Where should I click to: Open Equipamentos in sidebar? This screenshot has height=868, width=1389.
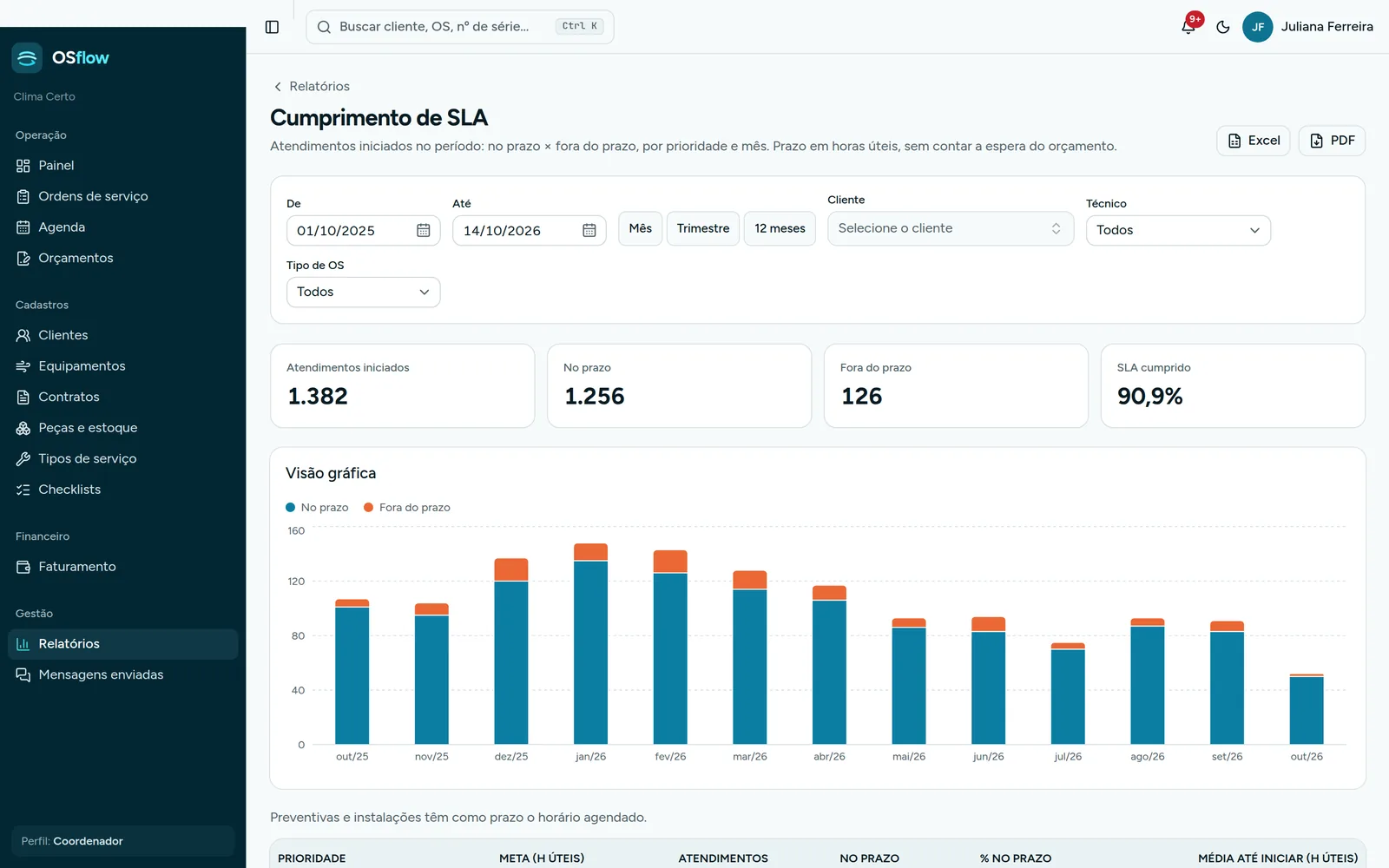click(x=123, y=365)
